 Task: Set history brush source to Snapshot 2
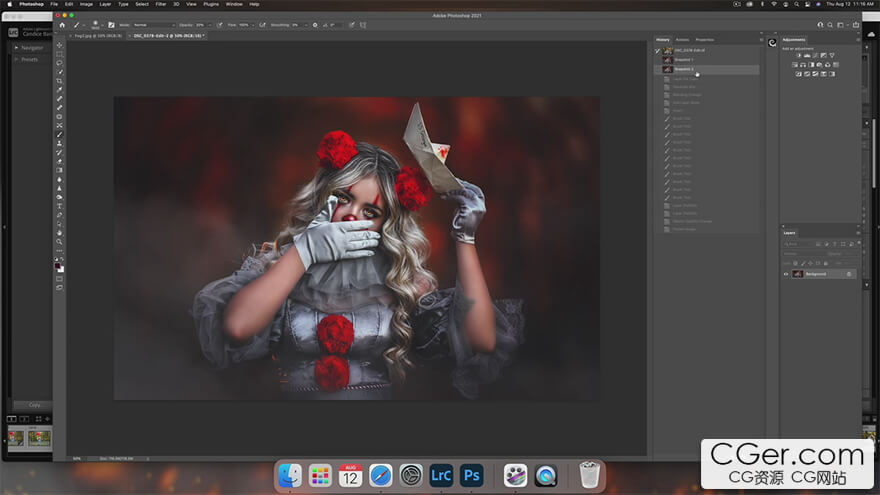(658, 69)
